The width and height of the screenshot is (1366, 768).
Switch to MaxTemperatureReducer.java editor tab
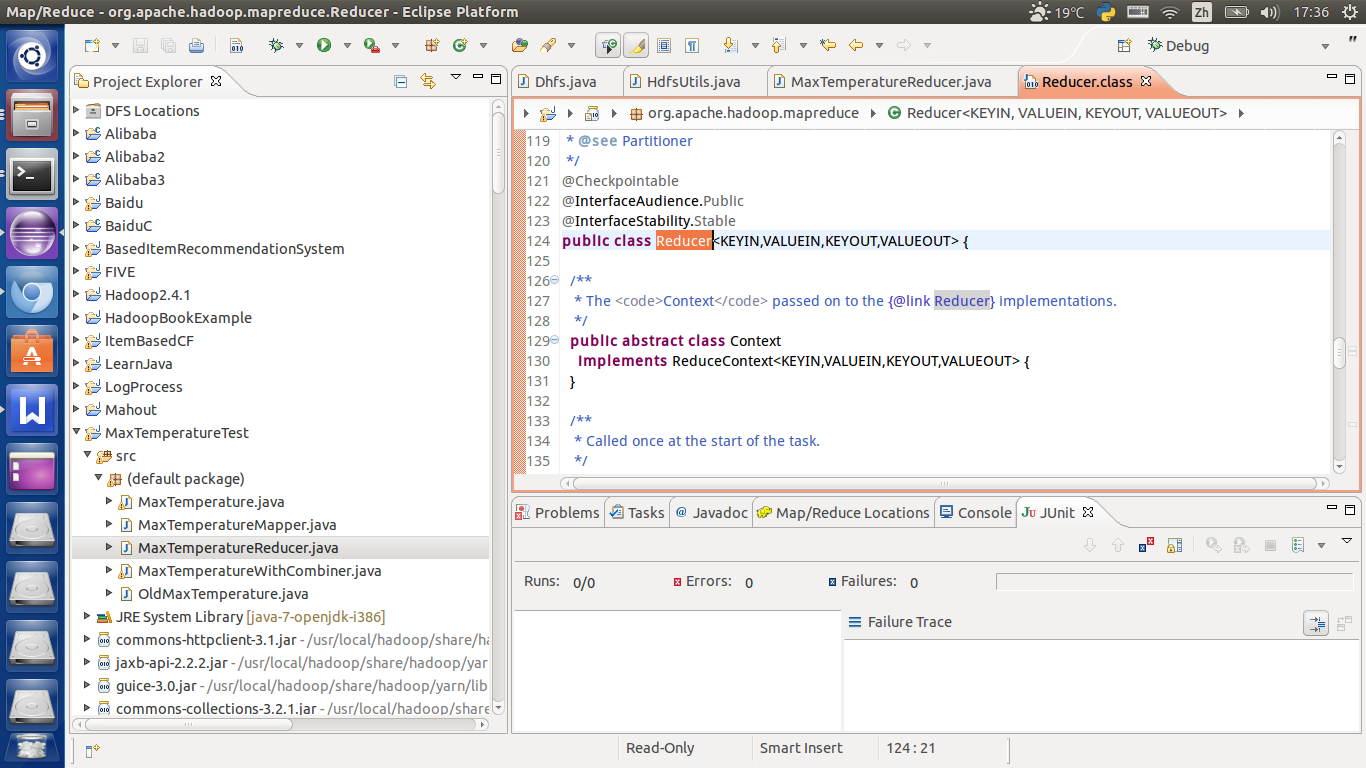(891, 82)
